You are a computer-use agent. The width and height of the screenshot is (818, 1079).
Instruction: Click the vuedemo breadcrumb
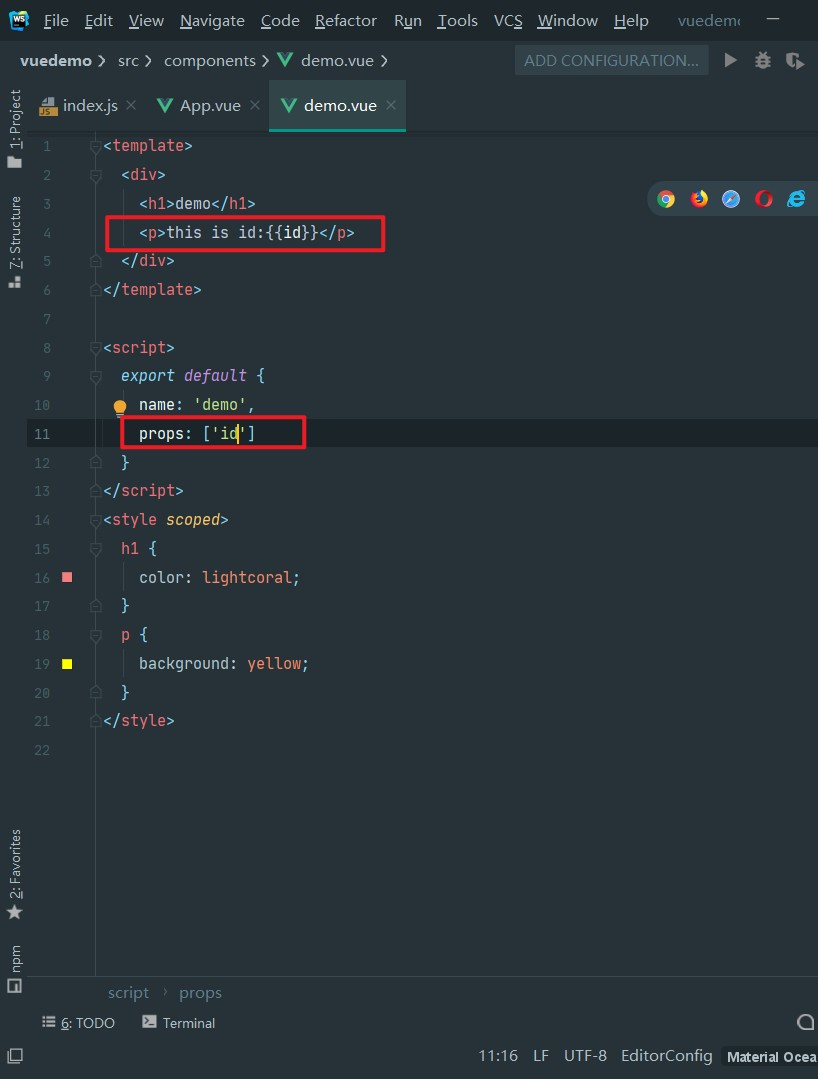click(56, 61)
